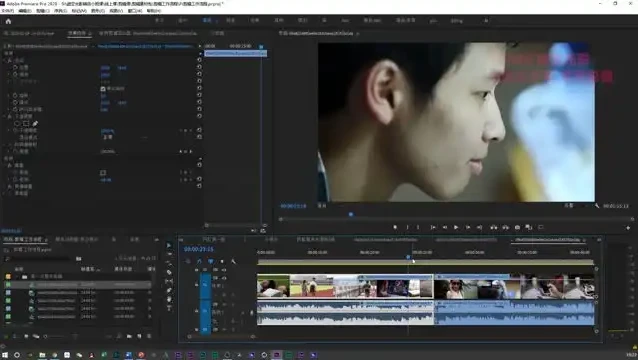Viewport: 638px width, 360px height.
Task: Click New Item icon in Project panel
Action: [x=139, y=336]
